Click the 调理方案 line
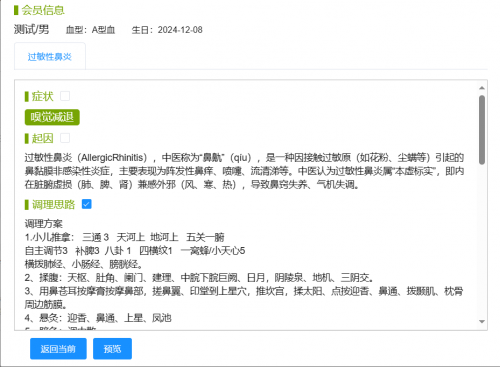500x367 pixels. pos(44,224)
